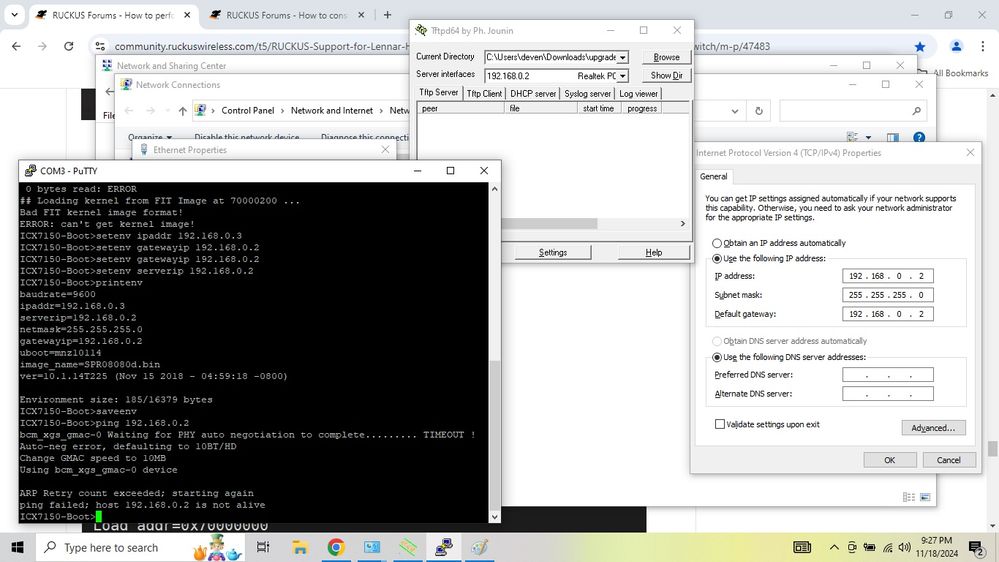Image resolution: width=999 pixels, height=562 pixels.
Task: Refresh the Network Connections address bar
Action: 759,111
